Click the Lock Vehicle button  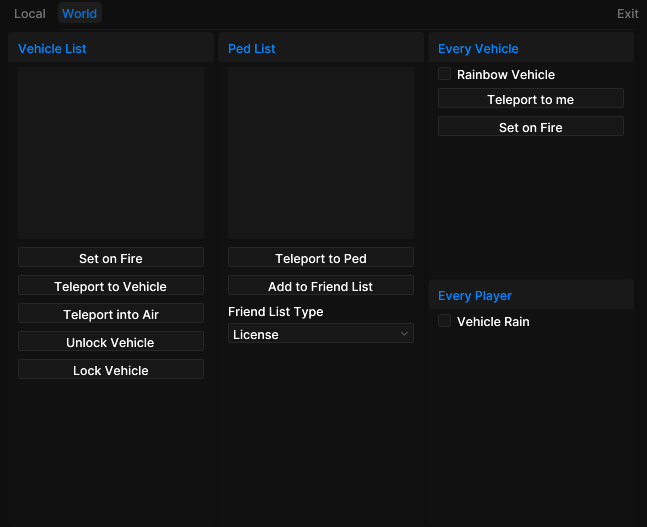(x=111, y=370)
